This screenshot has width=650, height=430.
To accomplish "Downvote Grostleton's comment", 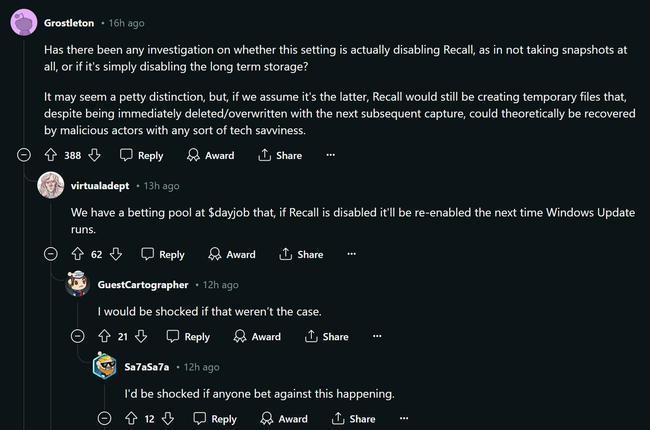I will [95, 155].
